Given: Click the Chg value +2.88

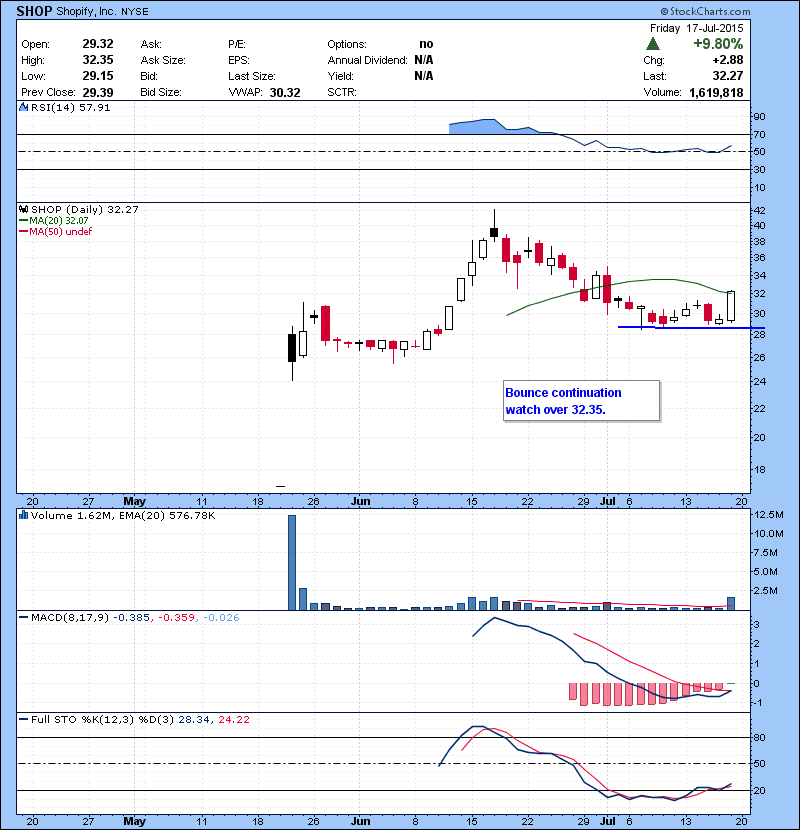Looking at the screenshot, I should [727, 60].
